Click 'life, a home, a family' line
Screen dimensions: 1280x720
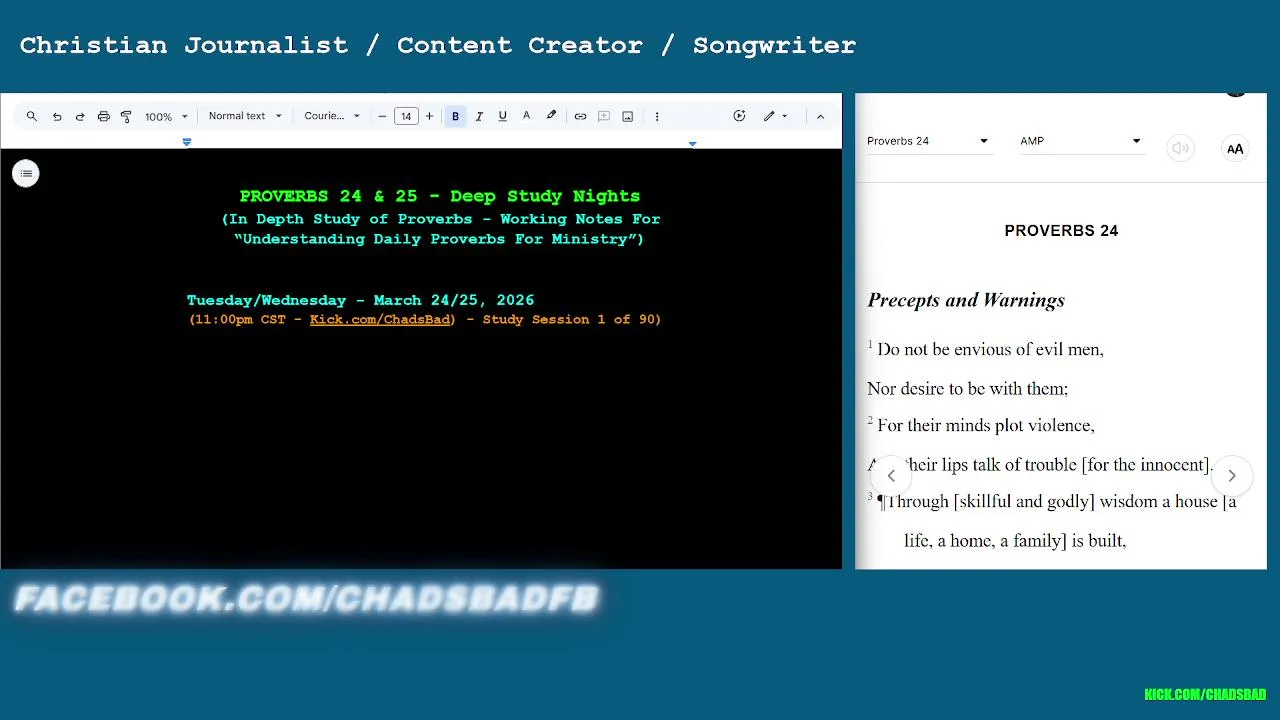coord(1015,540)
